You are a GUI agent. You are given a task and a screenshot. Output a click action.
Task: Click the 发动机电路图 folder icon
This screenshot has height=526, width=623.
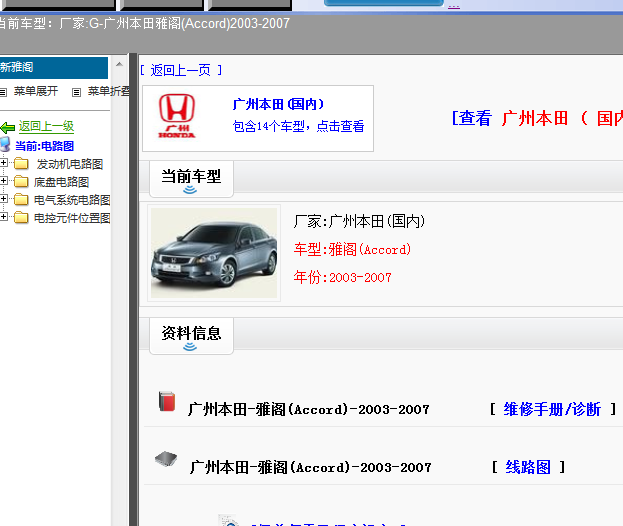coord(21,163)
